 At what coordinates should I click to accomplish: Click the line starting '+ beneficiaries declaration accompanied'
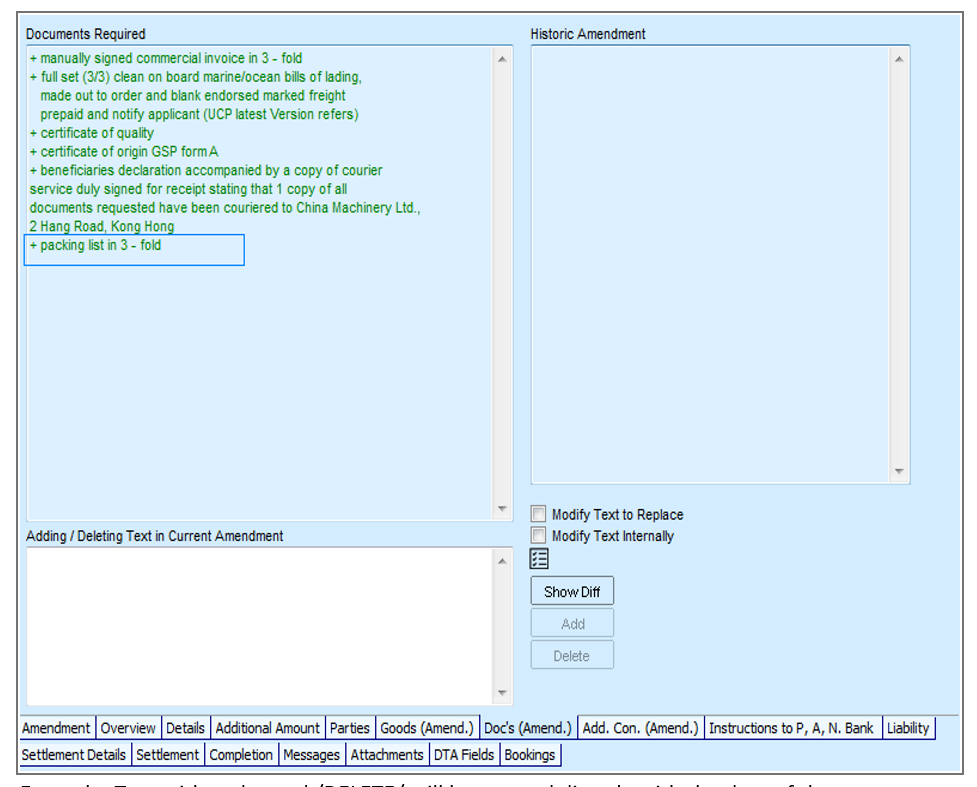[206, 170]
